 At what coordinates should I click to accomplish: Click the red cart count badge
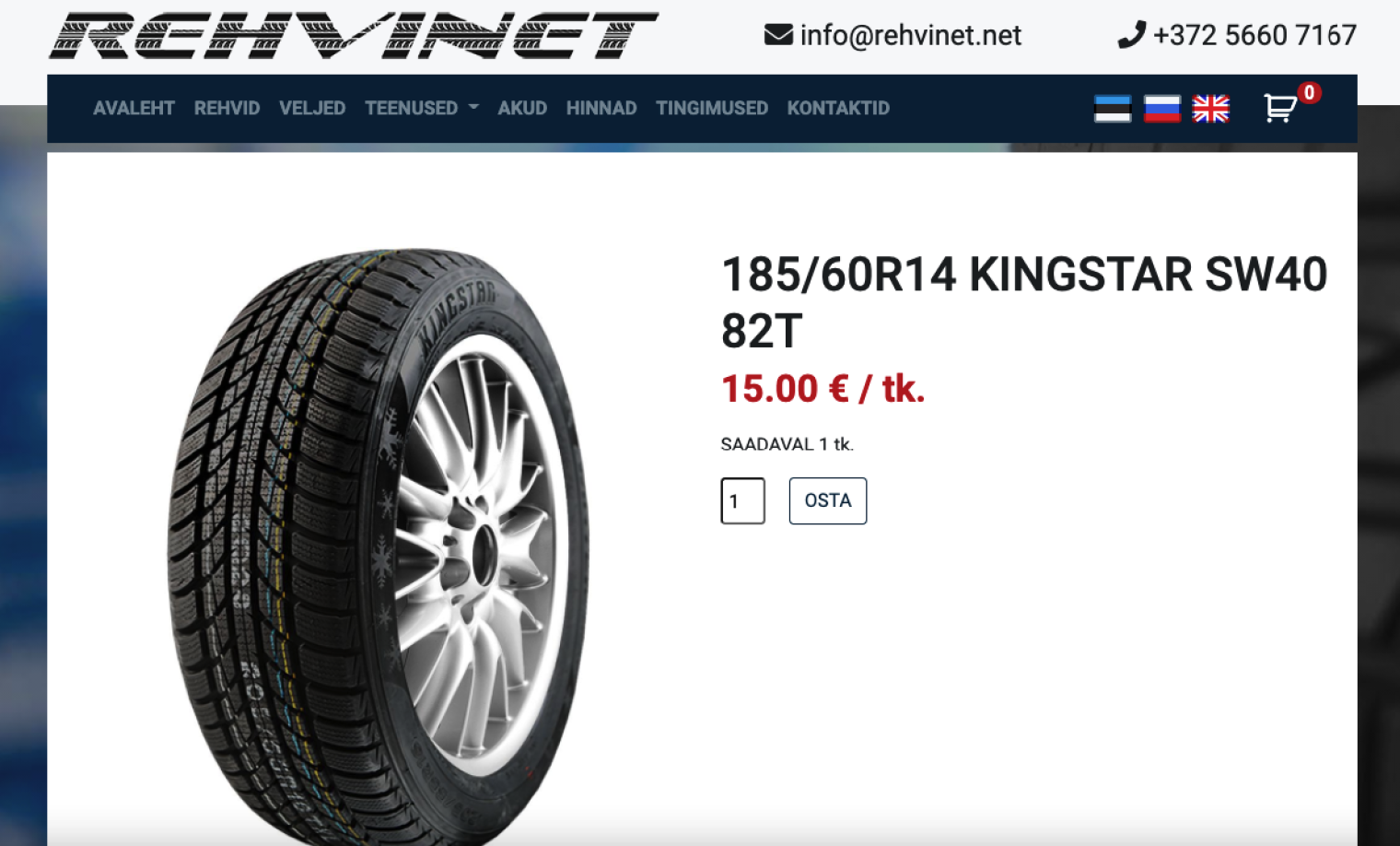1309,92
